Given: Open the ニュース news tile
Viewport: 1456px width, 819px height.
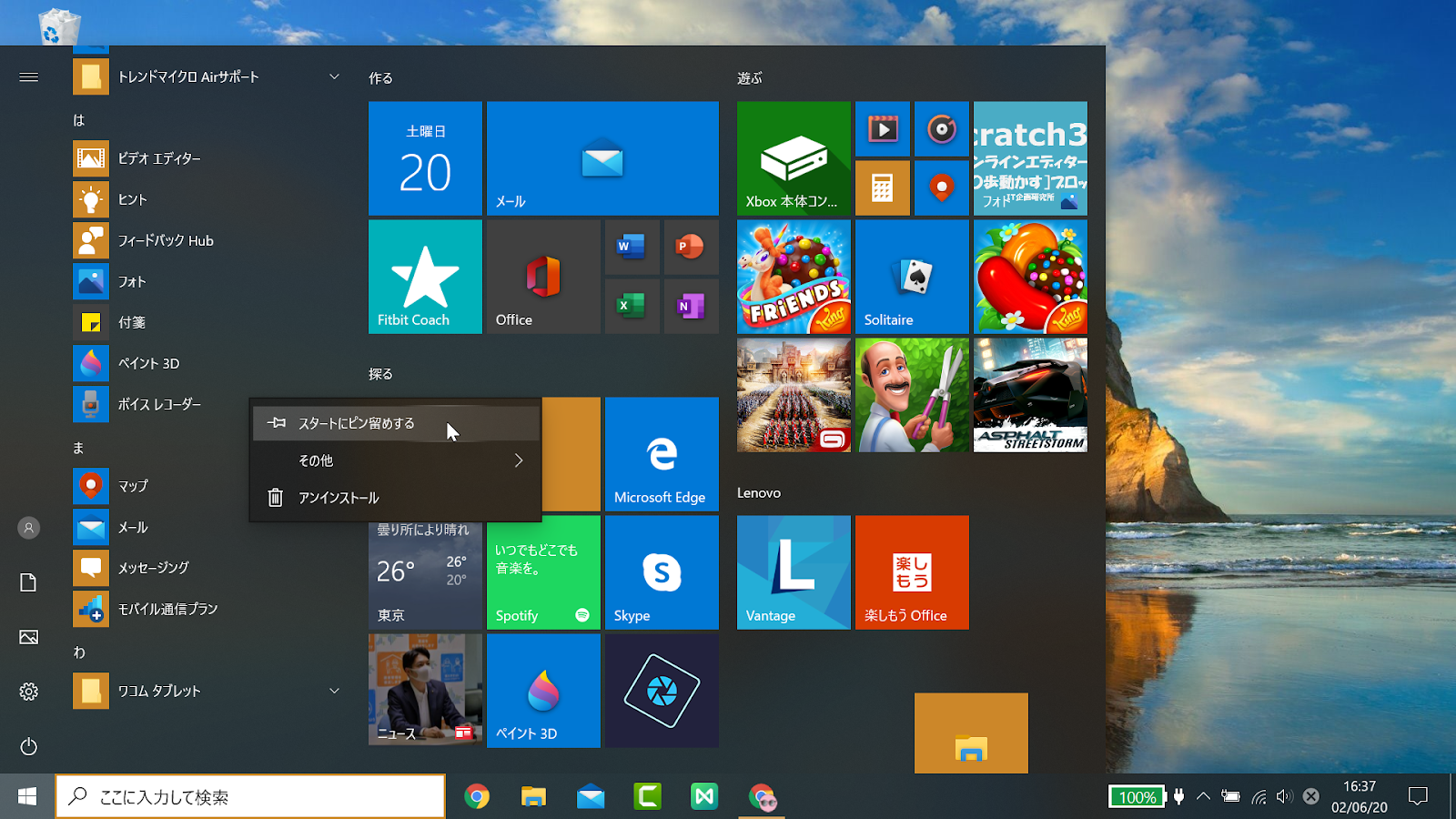Looking at the screenshot, I should click(425, 691).
